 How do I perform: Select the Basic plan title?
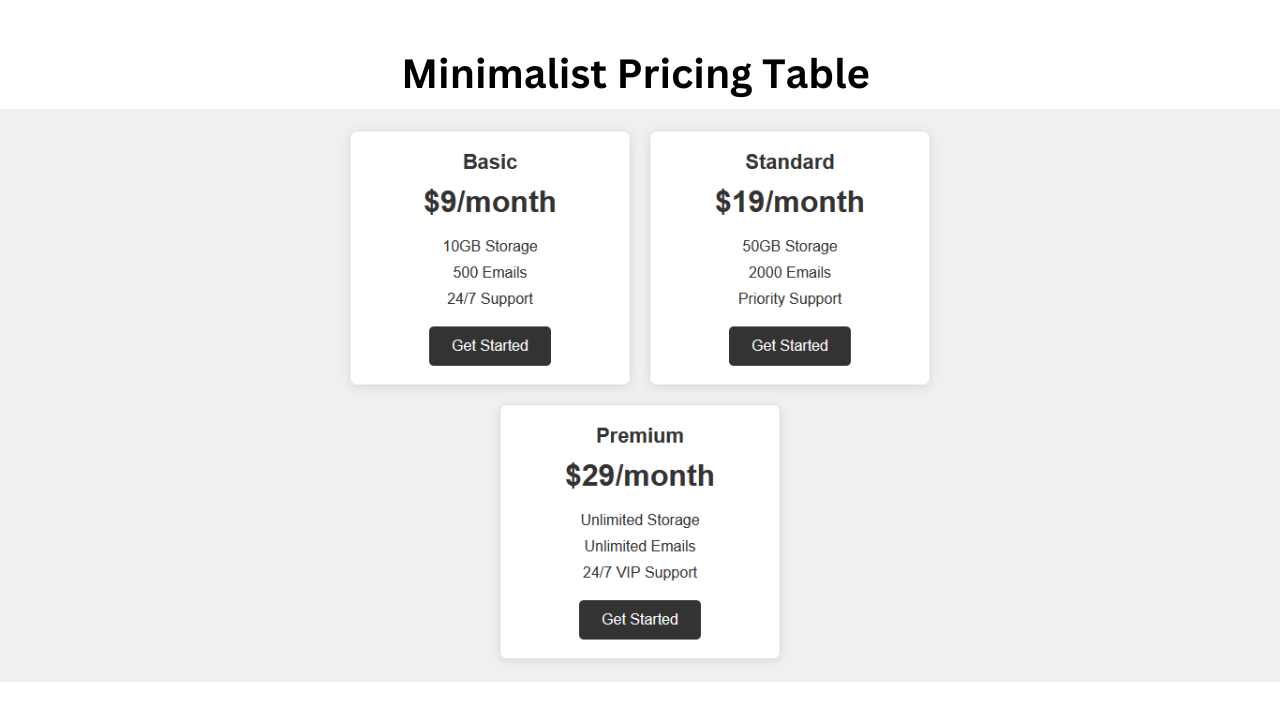490,162
